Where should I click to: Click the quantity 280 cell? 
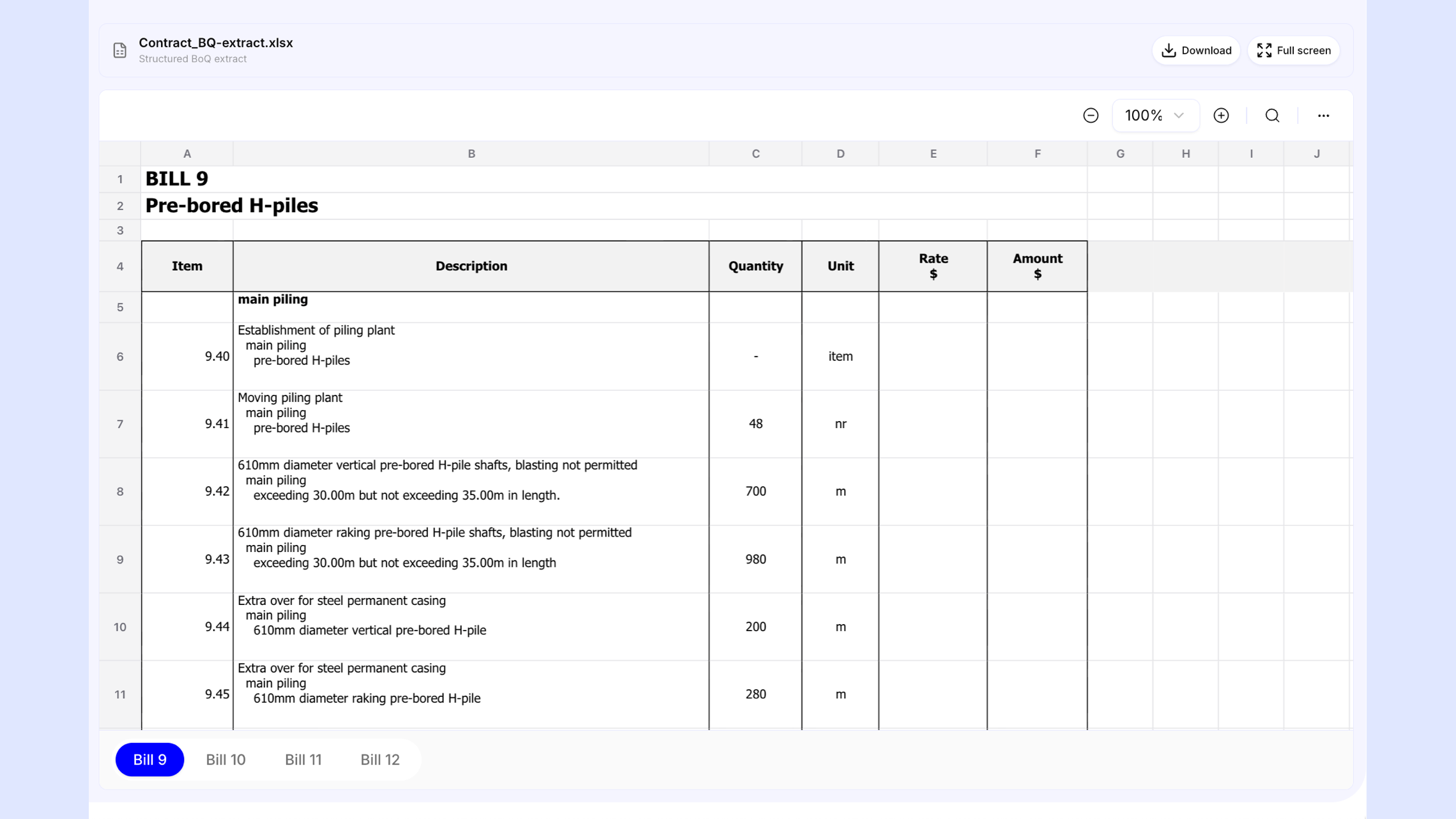(x=756, y=694)
